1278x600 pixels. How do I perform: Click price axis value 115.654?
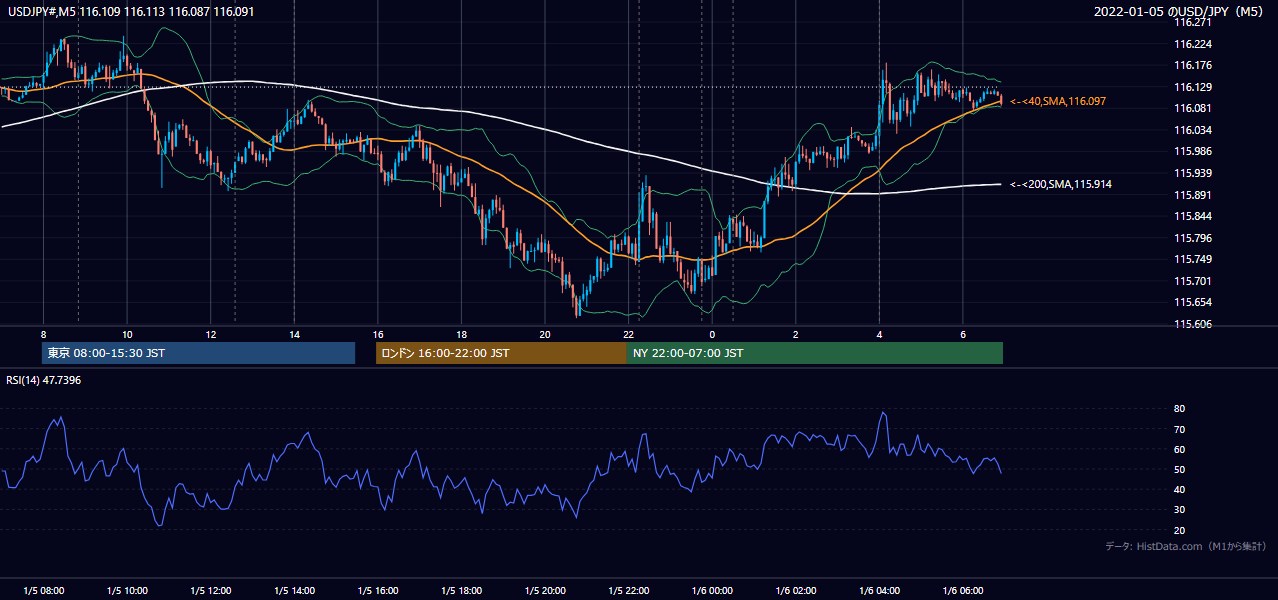[x=1193, y=302]
